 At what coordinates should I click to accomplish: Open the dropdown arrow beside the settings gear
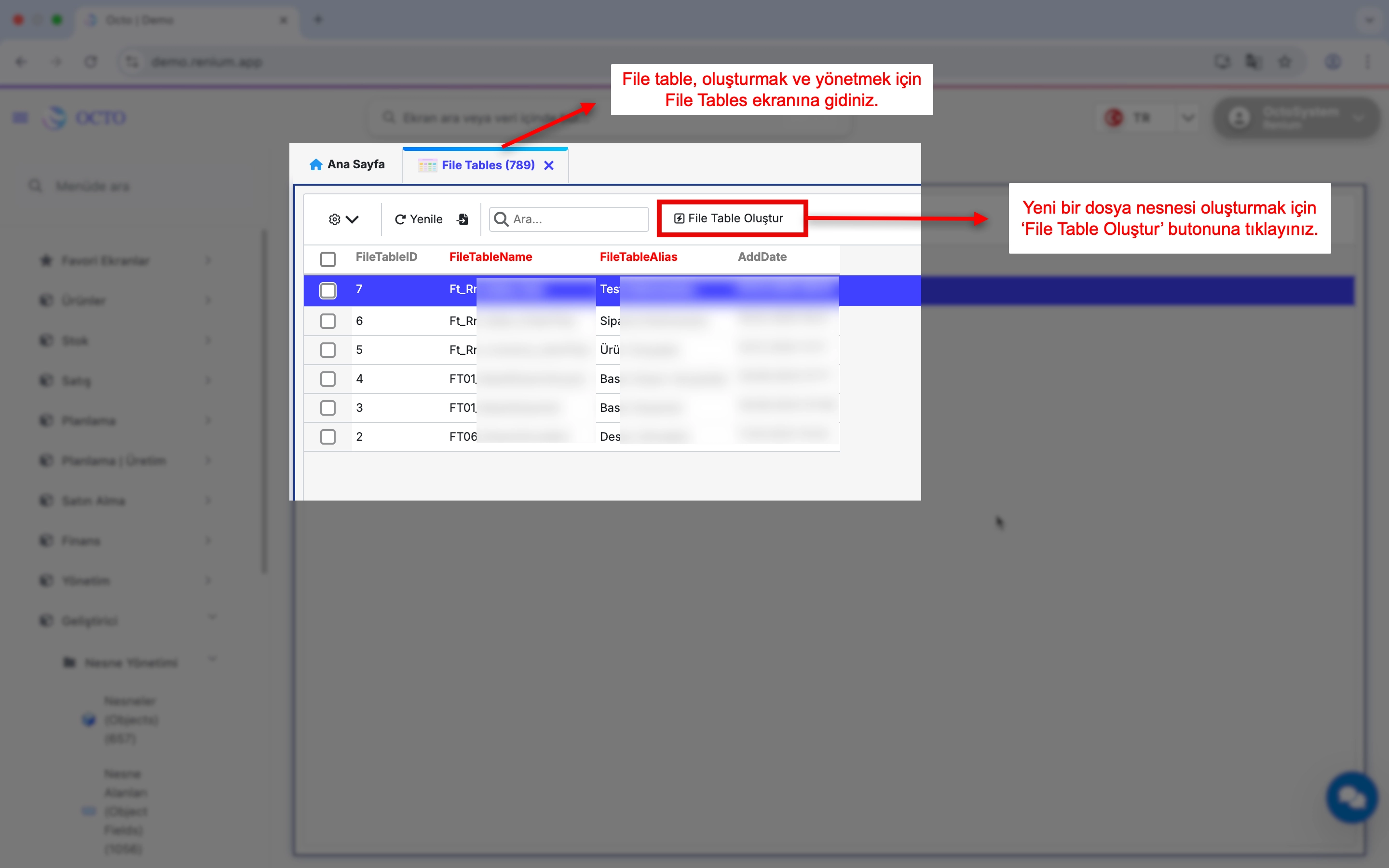click(354, 219)
